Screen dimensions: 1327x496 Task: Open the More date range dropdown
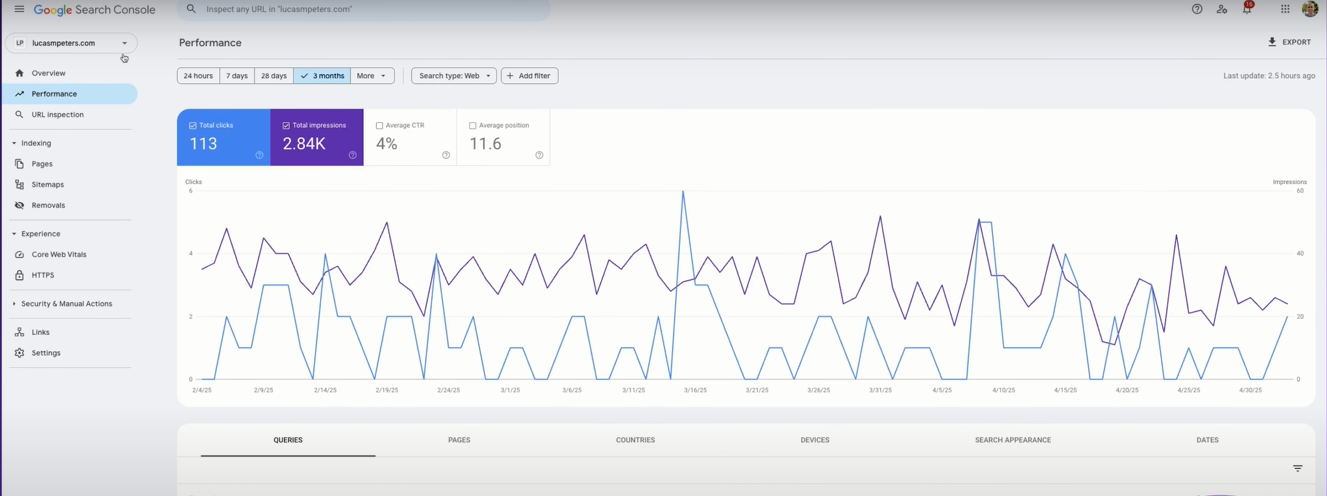click(x=372, y=76)
